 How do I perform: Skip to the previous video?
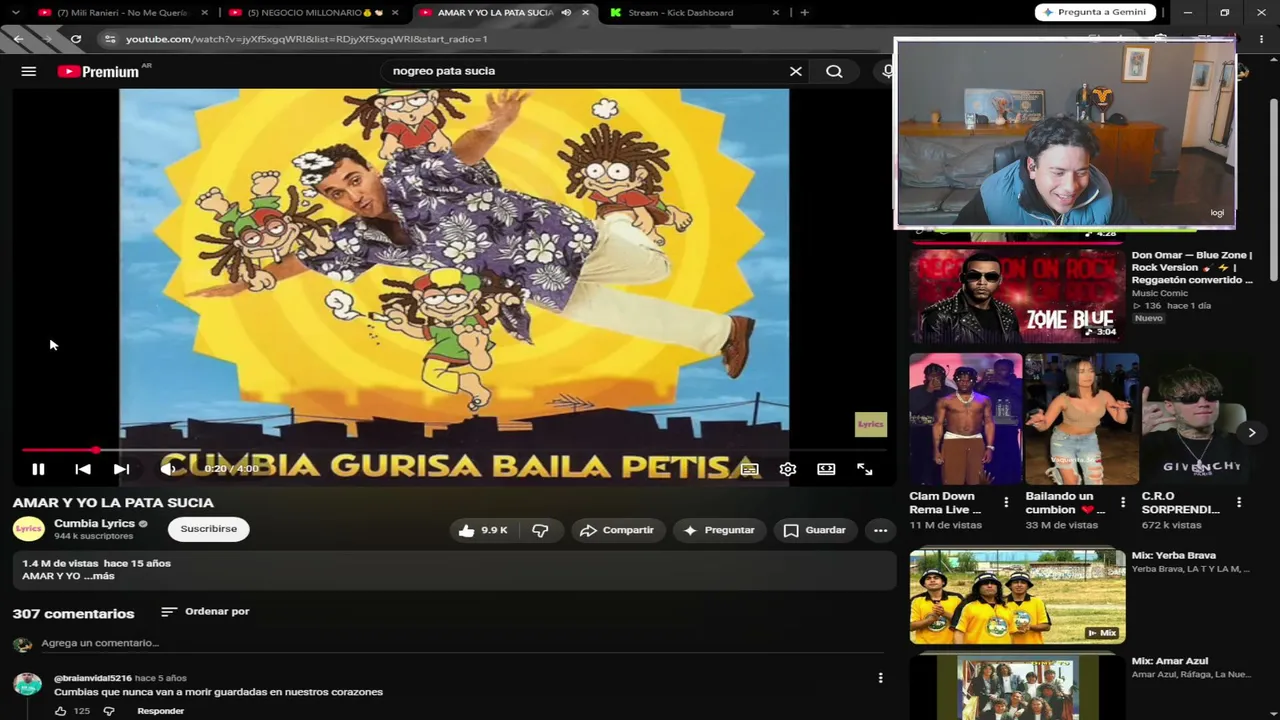pyautogui.click(x=83, y=469)
